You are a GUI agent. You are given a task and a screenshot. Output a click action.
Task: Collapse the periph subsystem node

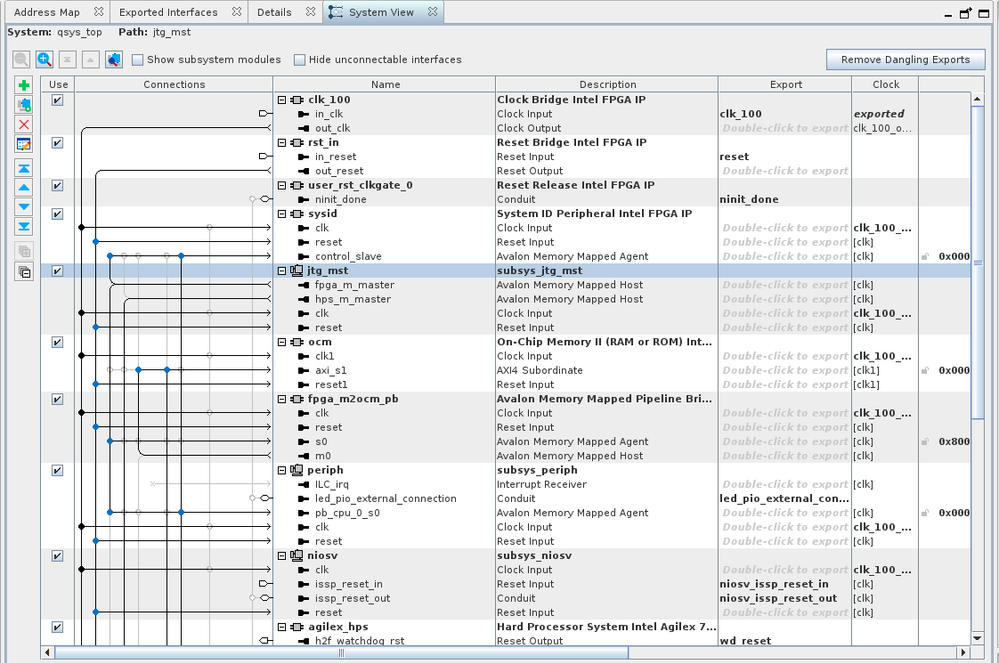point(283,470)
